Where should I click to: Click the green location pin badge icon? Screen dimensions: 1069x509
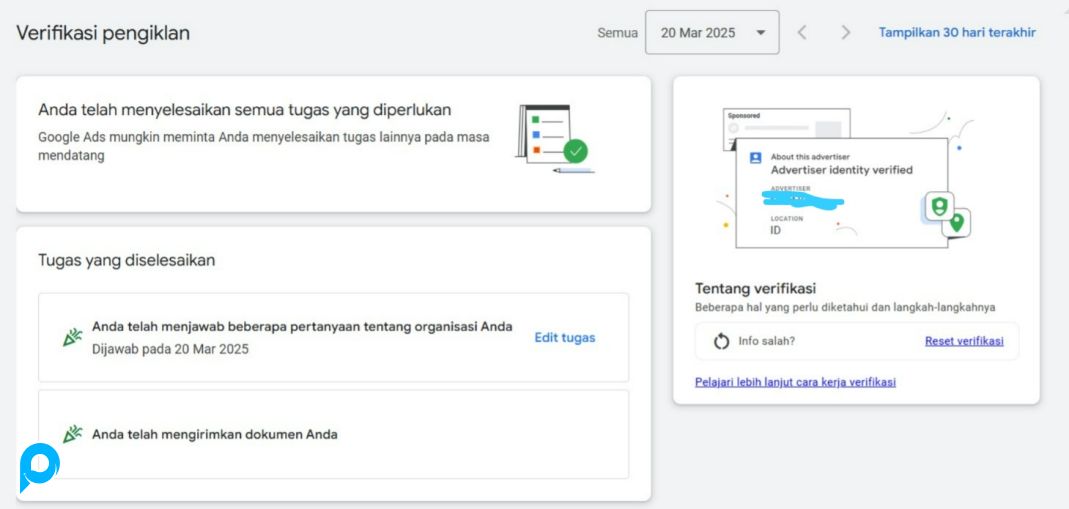[957, 222]
